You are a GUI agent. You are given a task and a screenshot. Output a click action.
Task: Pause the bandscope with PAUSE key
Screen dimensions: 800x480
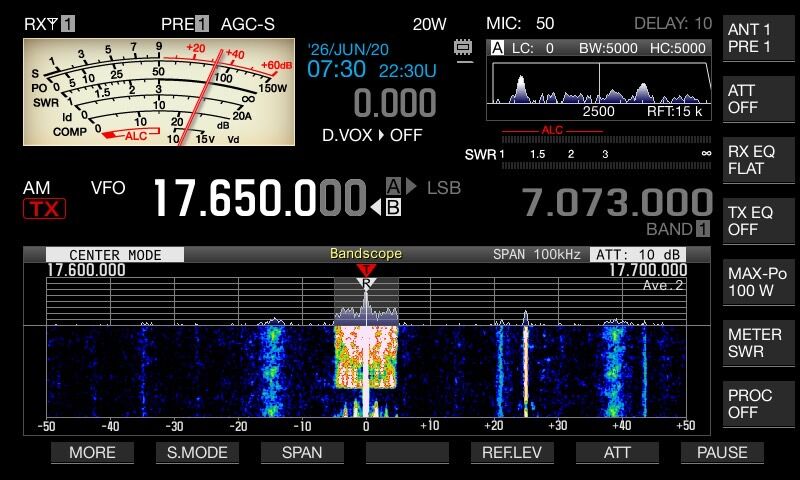[x=722, y=452]
